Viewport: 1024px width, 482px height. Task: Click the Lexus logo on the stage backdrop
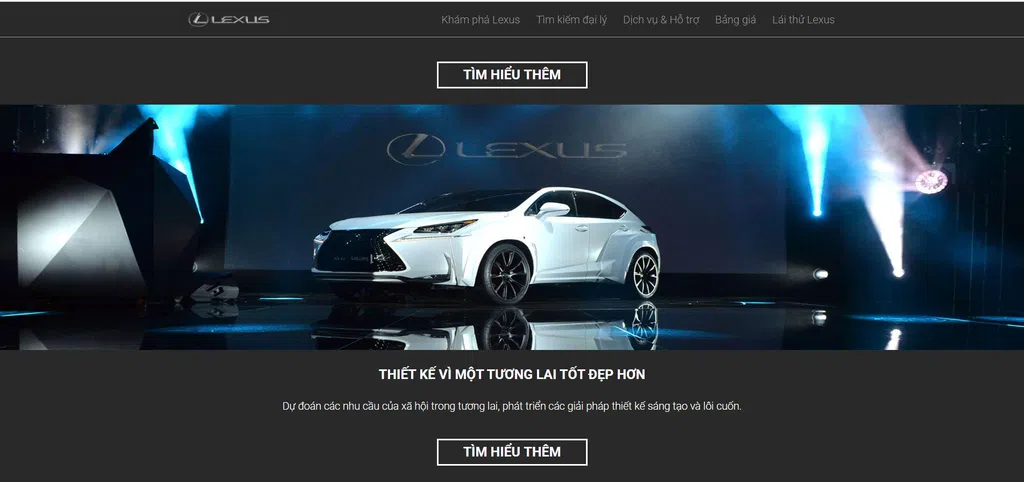click(506, 149)
